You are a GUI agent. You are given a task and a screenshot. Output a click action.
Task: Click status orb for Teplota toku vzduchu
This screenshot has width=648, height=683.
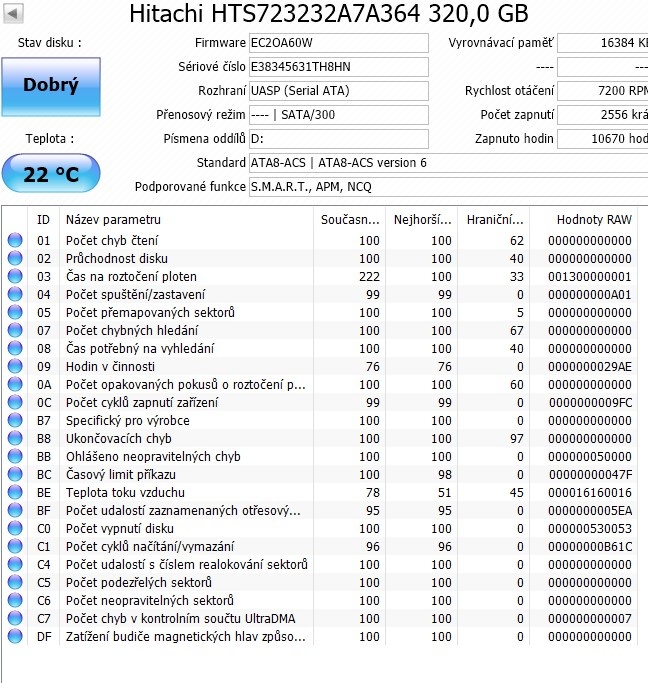point(15,492)
